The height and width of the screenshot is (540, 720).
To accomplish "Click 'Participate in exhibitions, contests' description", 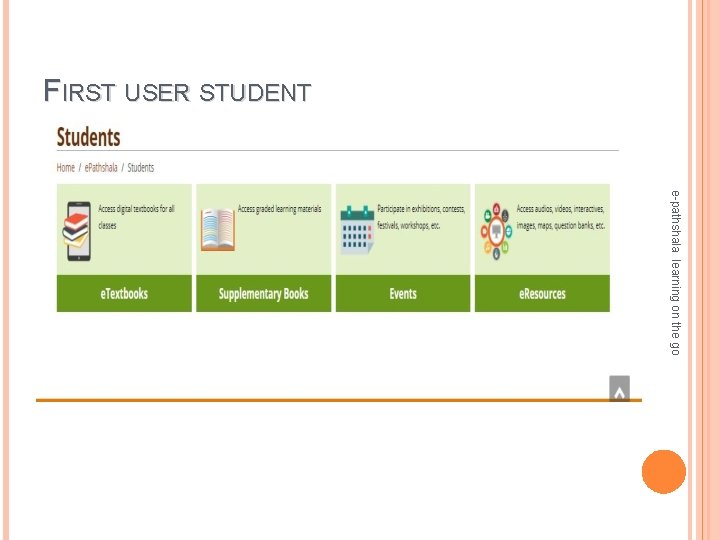I will click(421, 217).
